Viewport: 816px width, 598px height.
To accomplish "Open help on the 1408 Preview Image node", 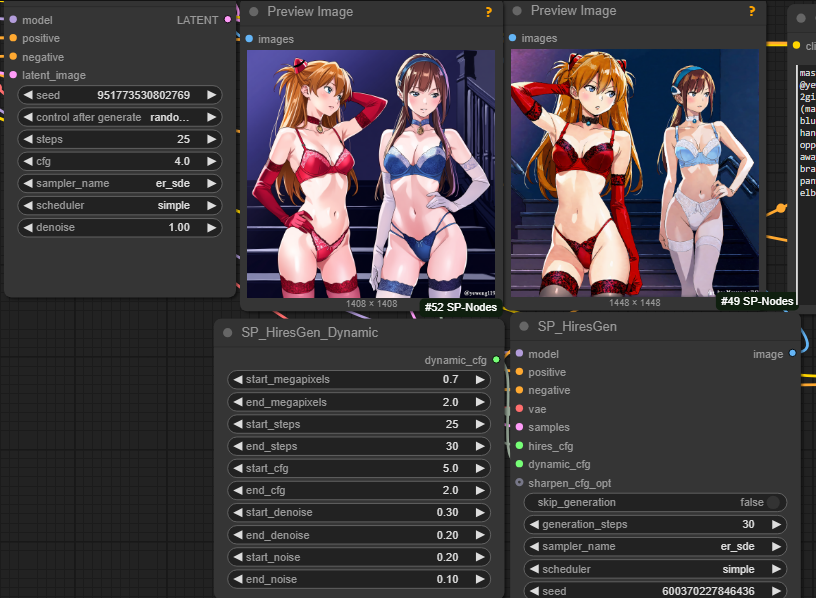I will tap(489, 11).
